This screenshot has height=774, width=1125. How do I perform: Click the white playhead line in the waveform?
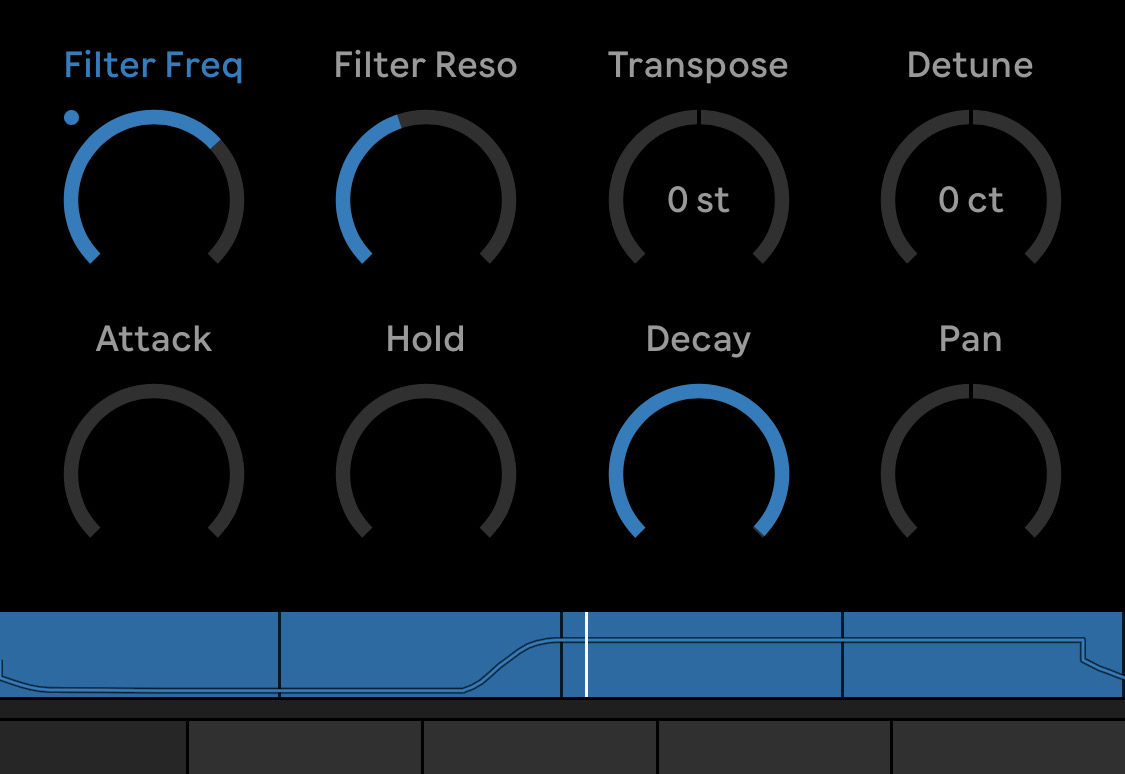coord(586,654)
